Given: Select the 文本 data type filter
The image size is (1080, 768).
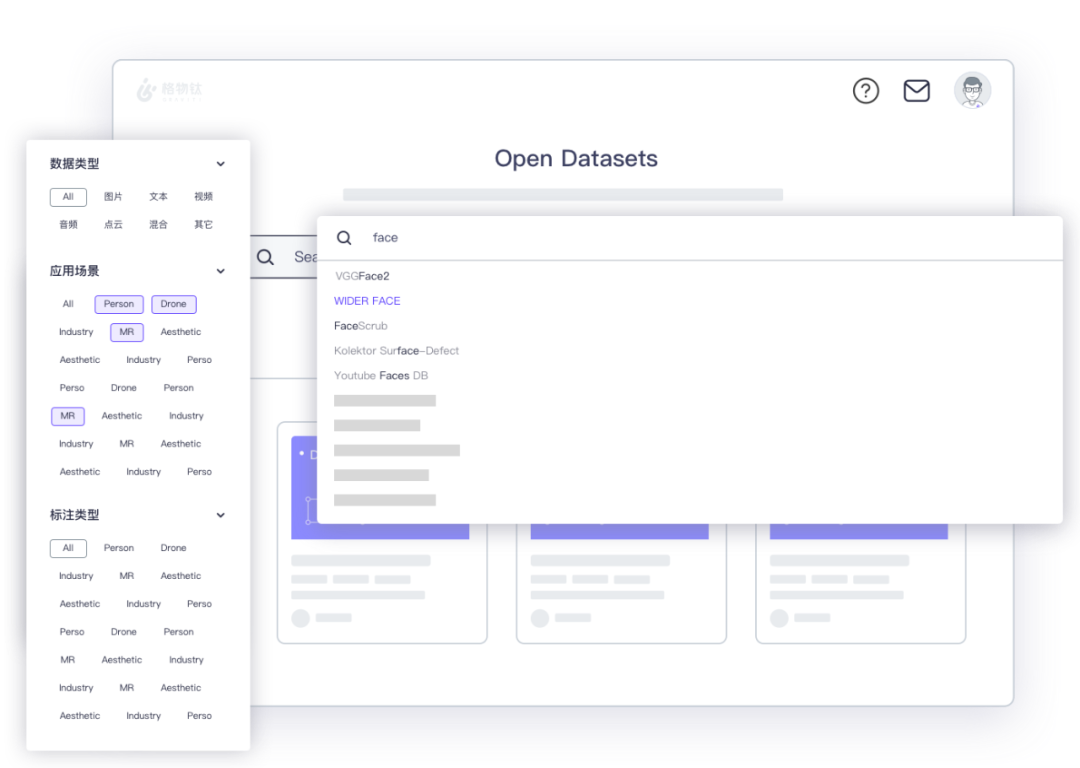Looking at the screenshot, I should [x=158, y=197].
